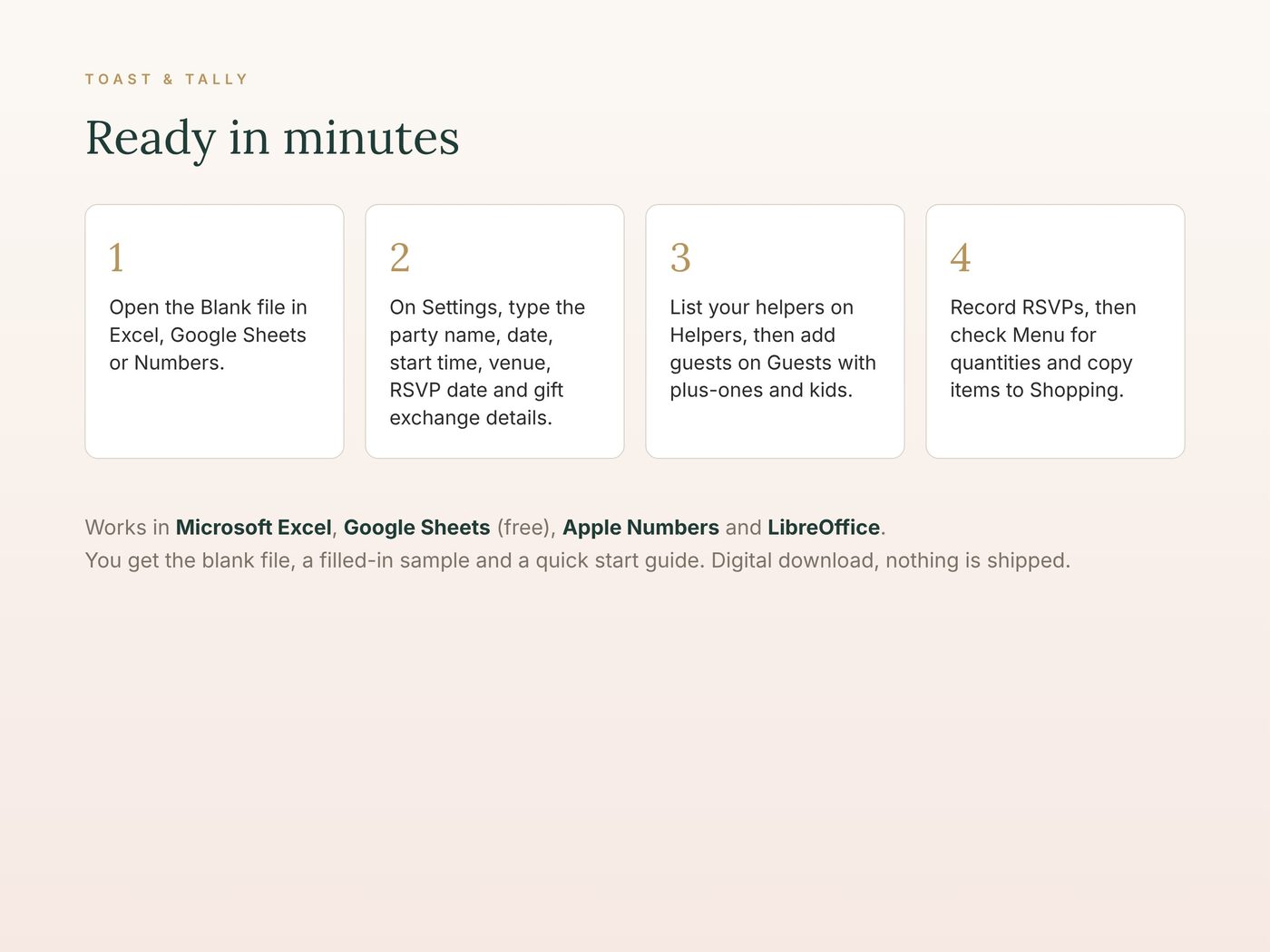
Task: Click the 'TOAST & TALLY' brand label
Action: (x=166, y=80)
